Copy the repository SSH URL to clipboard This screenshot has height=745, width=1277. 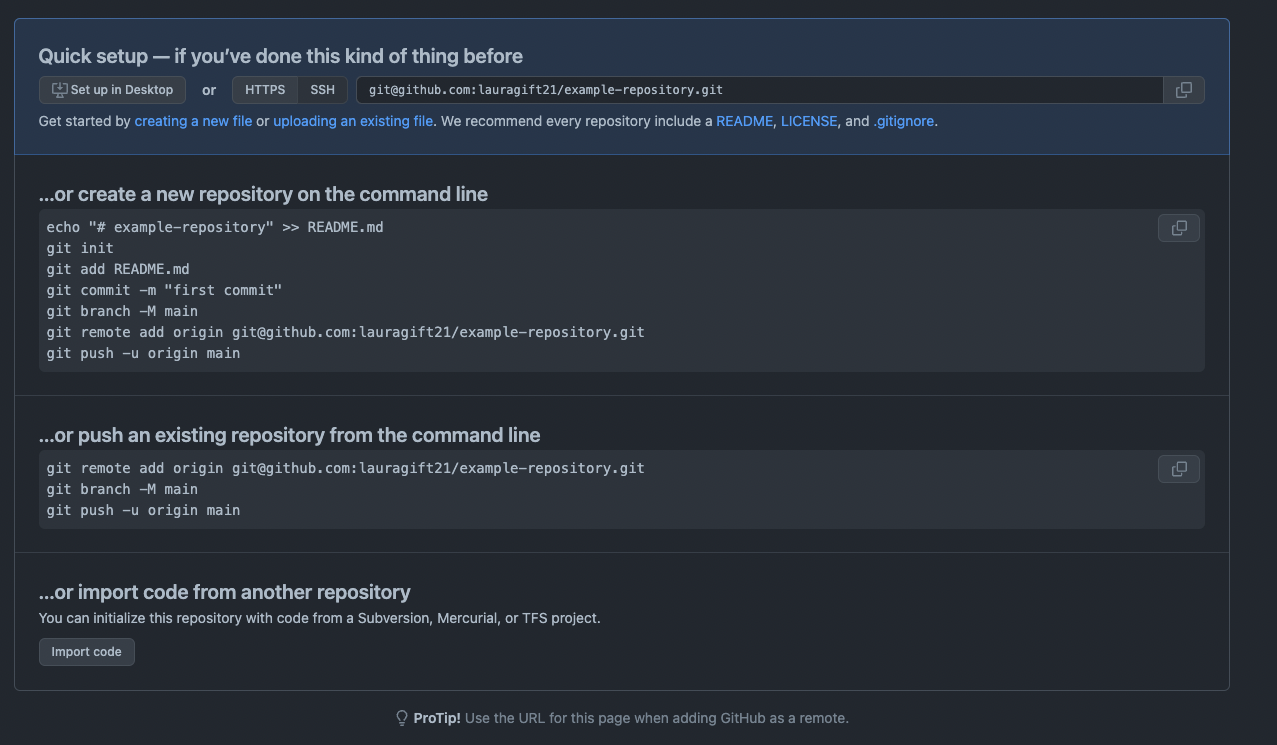click(1183, 90)
